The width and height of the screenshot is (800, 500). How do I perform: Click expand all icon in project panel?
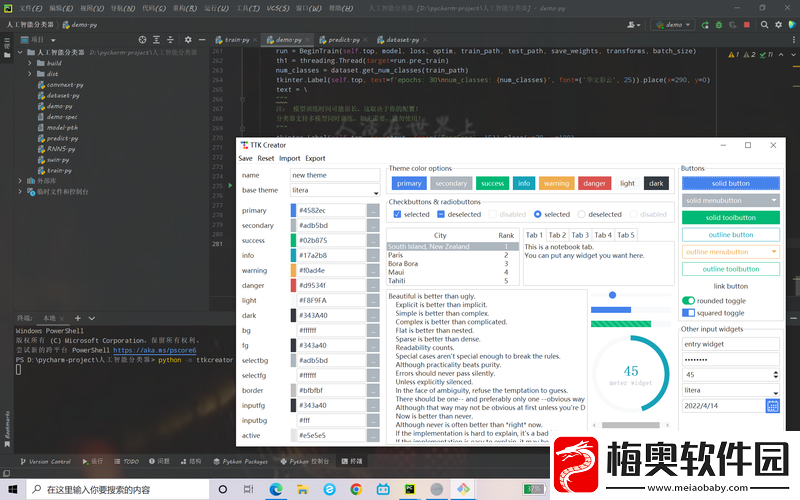(x=157, y=39)
